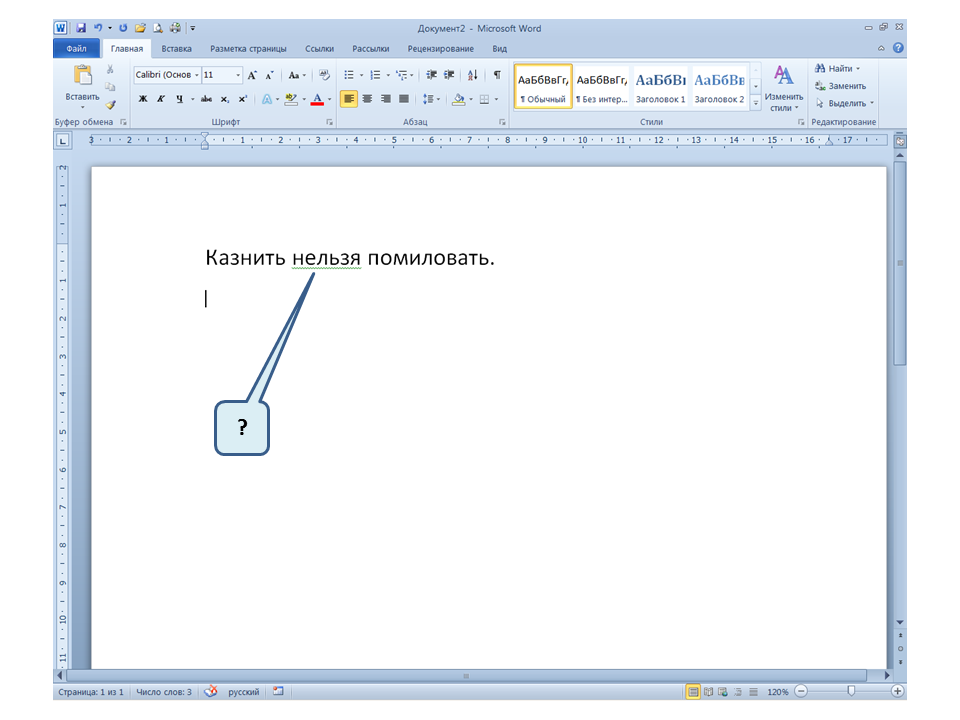Apply the Заголовок 1 style
The width and height of the screenshot is (960, 720).
[660, 87]
